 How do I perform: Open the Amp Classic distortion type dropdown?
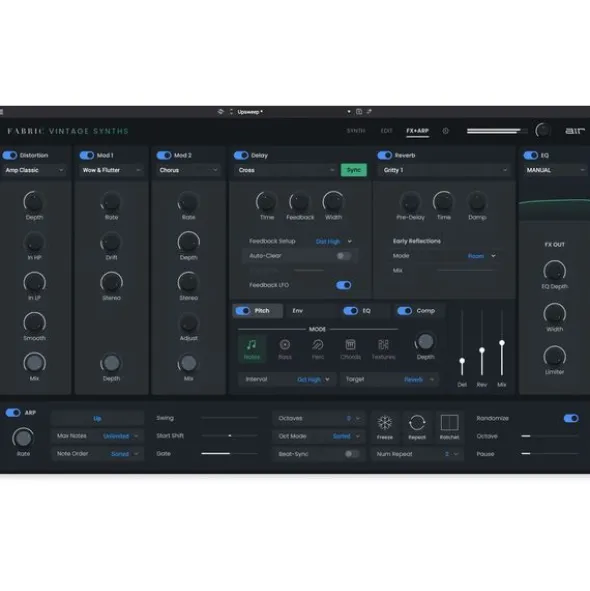(x=34, y=170)
